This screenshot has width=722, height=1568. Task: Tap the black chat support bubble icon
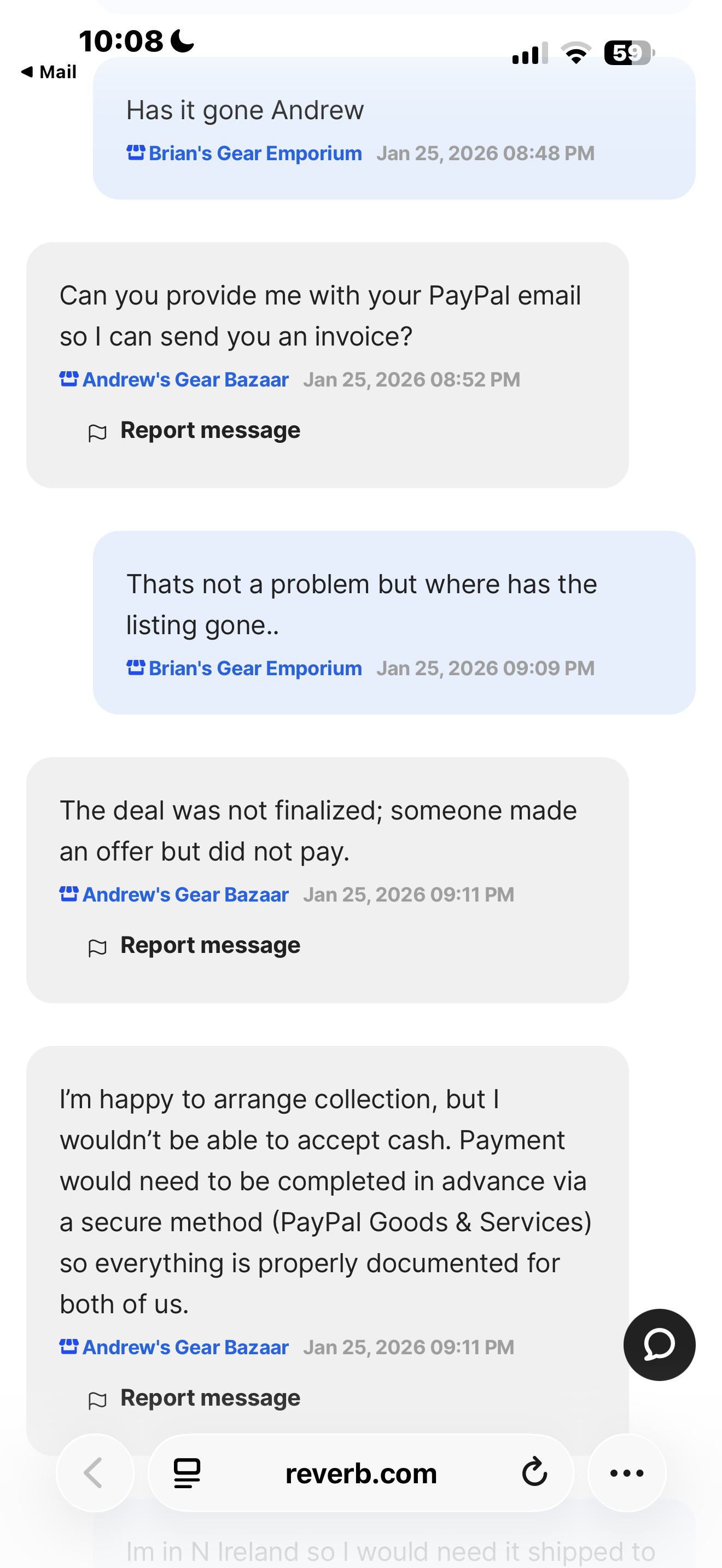pos(659,1344)
